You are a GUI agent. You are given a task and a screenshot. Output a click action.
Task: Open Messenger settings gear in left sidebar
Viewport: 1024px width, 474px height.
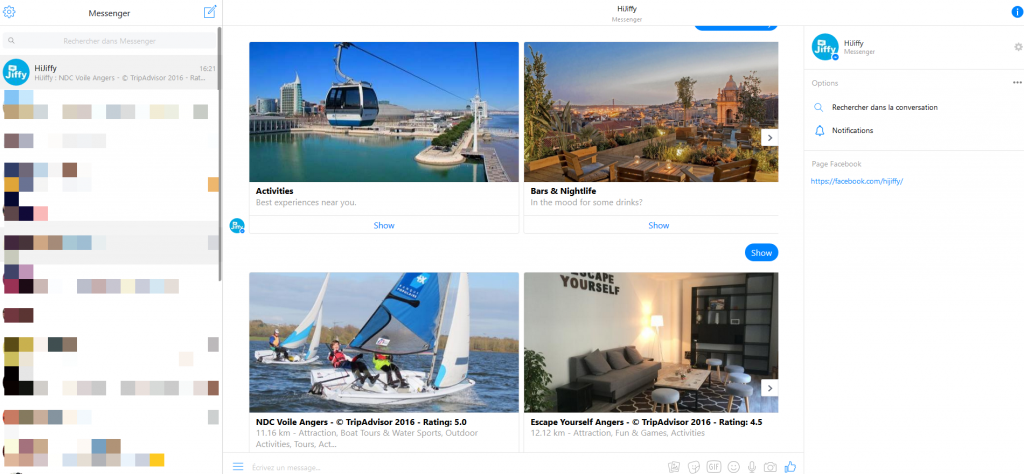(9, 12)
